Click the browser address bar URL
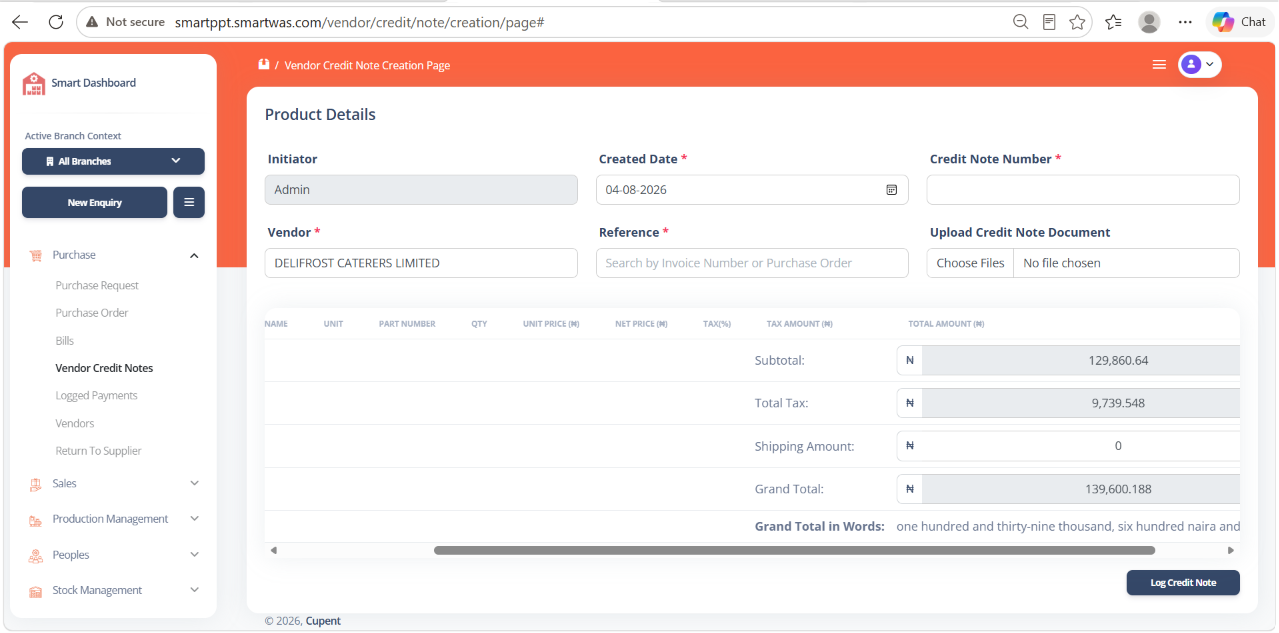1279x633 pixels. (359, 22)
